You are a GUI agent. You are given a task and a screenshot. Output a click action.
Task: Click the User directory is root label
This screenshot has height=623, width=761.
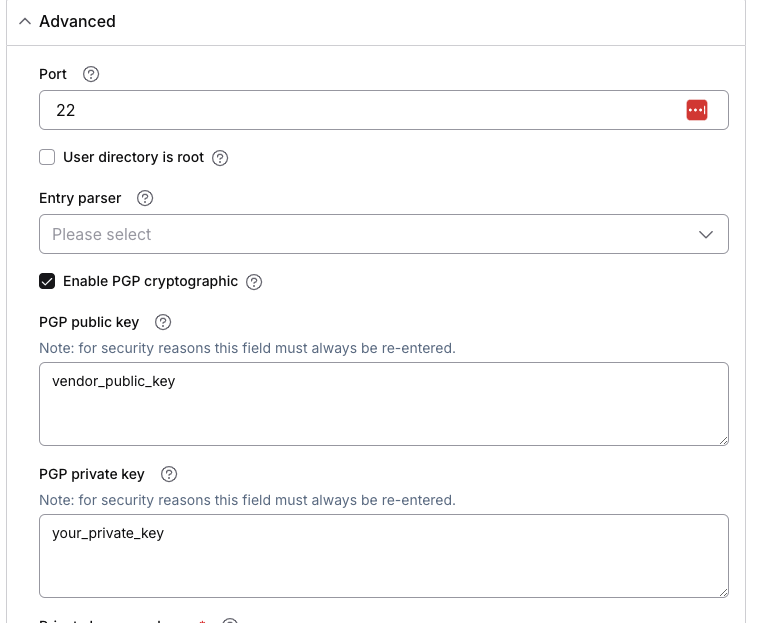[x=133, y=157]
